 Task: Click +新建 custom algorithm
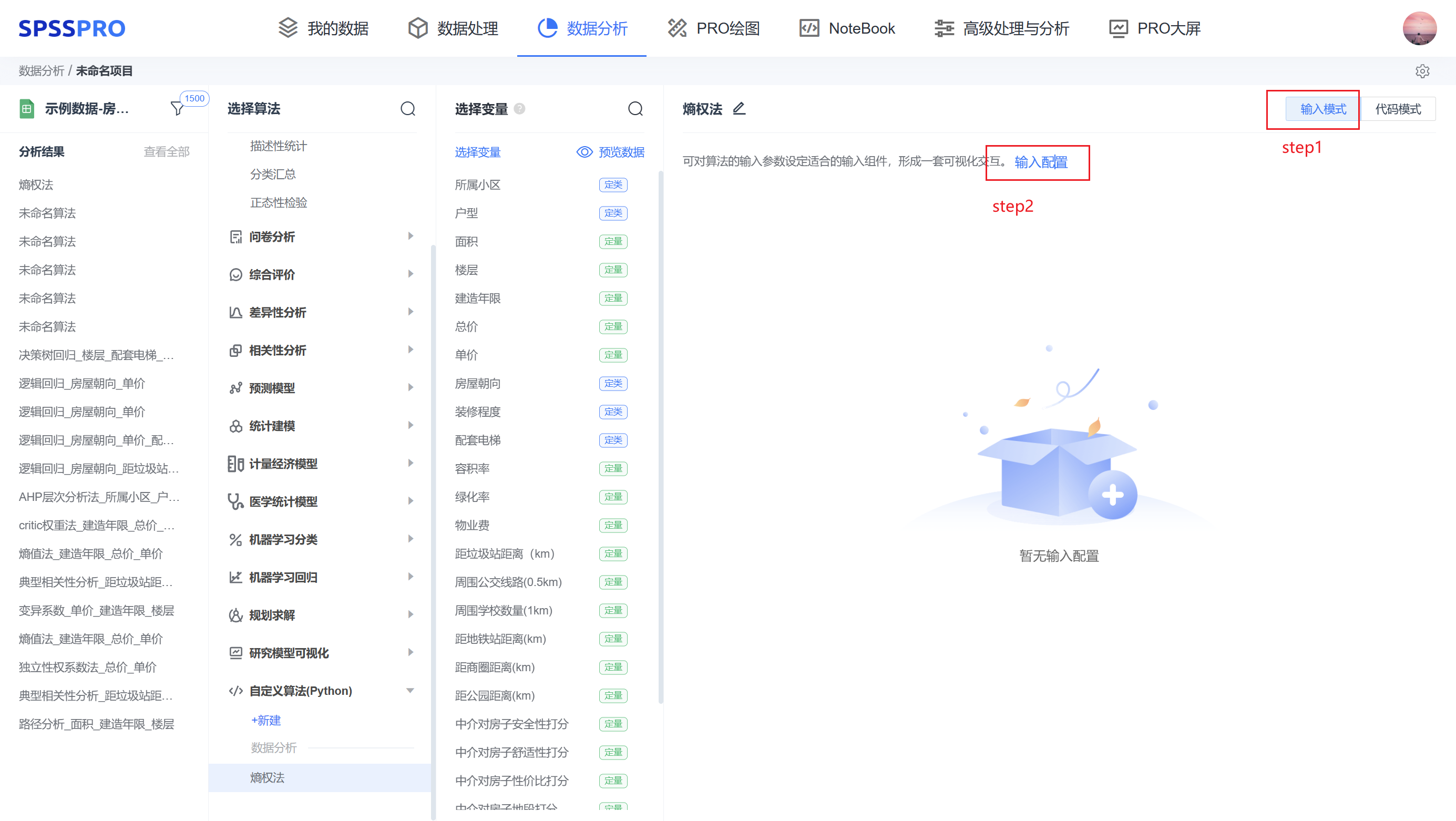tap(265, 721)
